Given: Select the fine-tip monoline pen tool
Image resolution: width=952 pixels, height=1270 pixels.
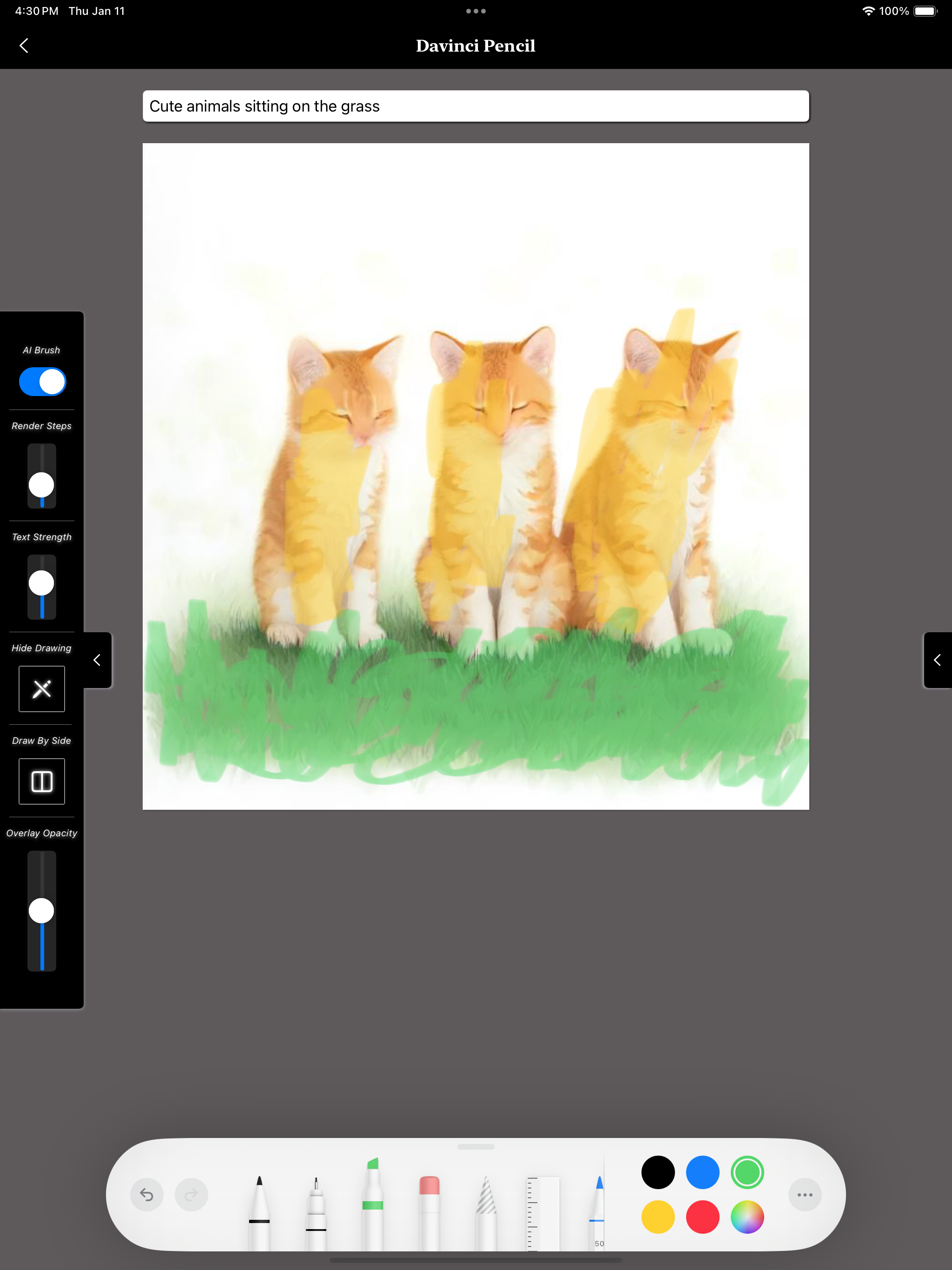Looking at the screenshot, I should coord(316,1210).
